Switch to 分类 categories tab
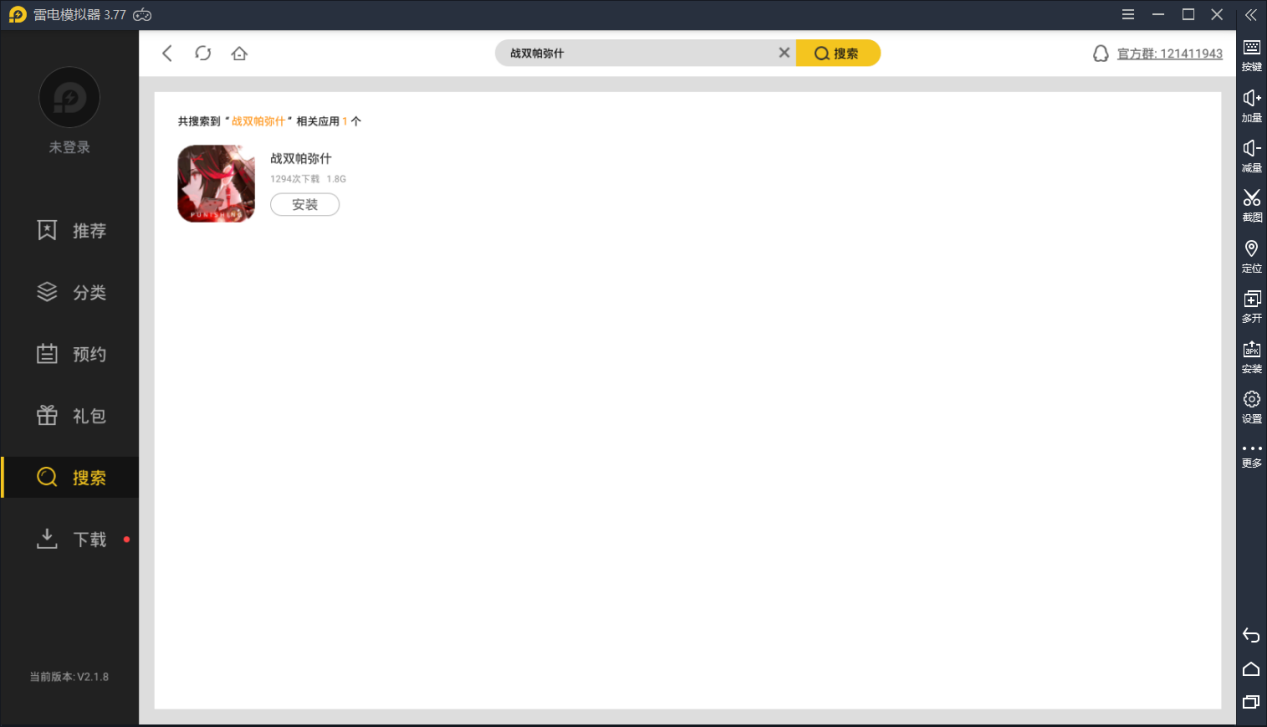1267x727 pixels. pos(70,293)
